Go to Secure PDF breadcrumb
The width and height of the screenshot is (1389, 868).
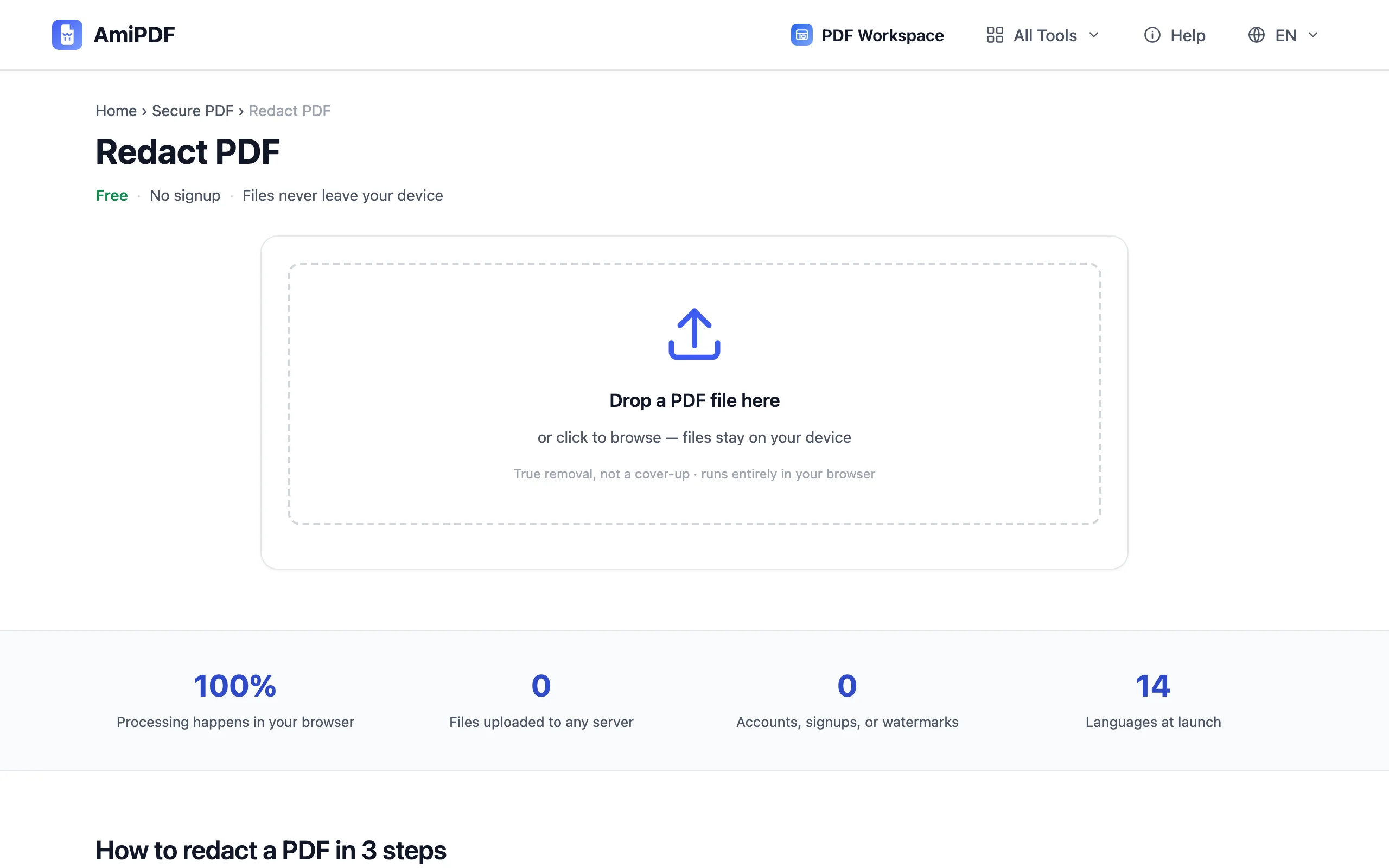point(192,111)
